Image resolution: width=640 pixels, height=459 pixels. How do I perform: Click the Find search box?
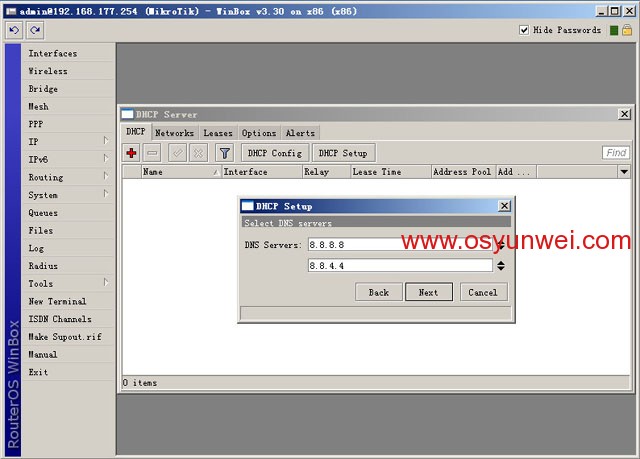pos(616,153)
